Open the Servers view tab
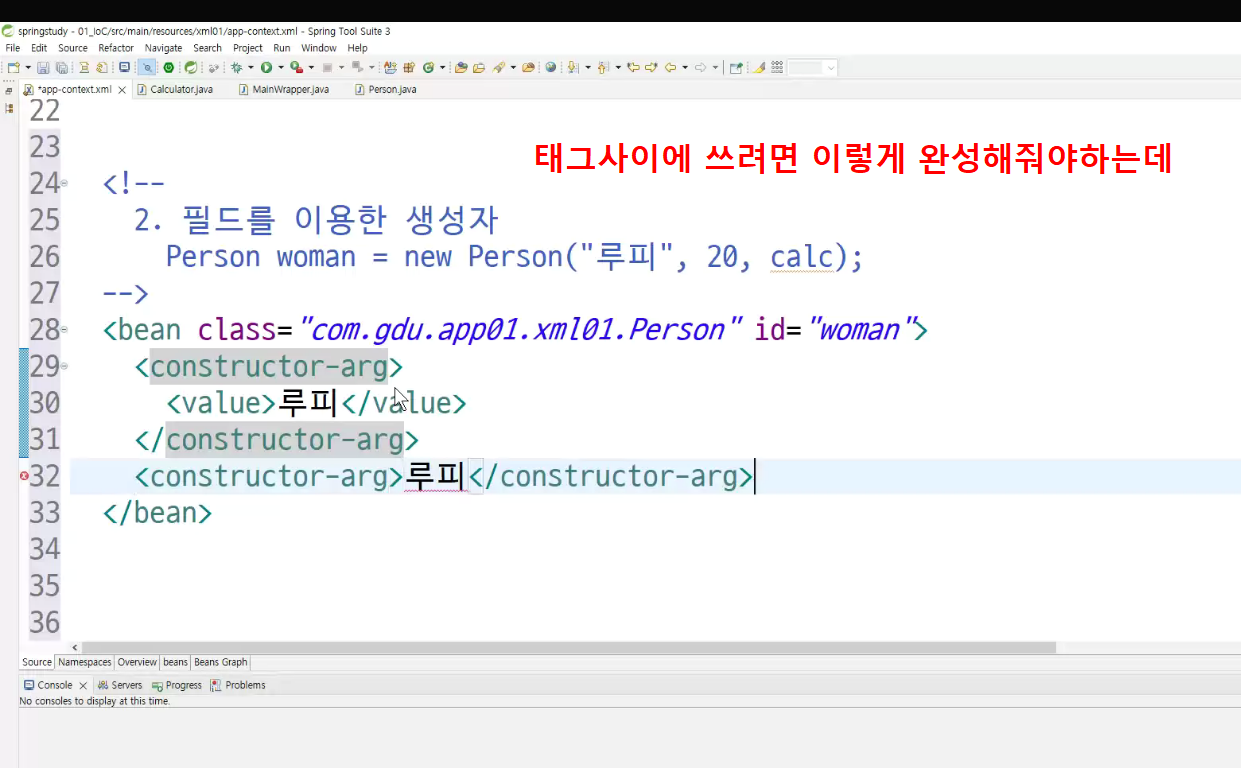Viewport: 1241px width, 768px height. 120,685
